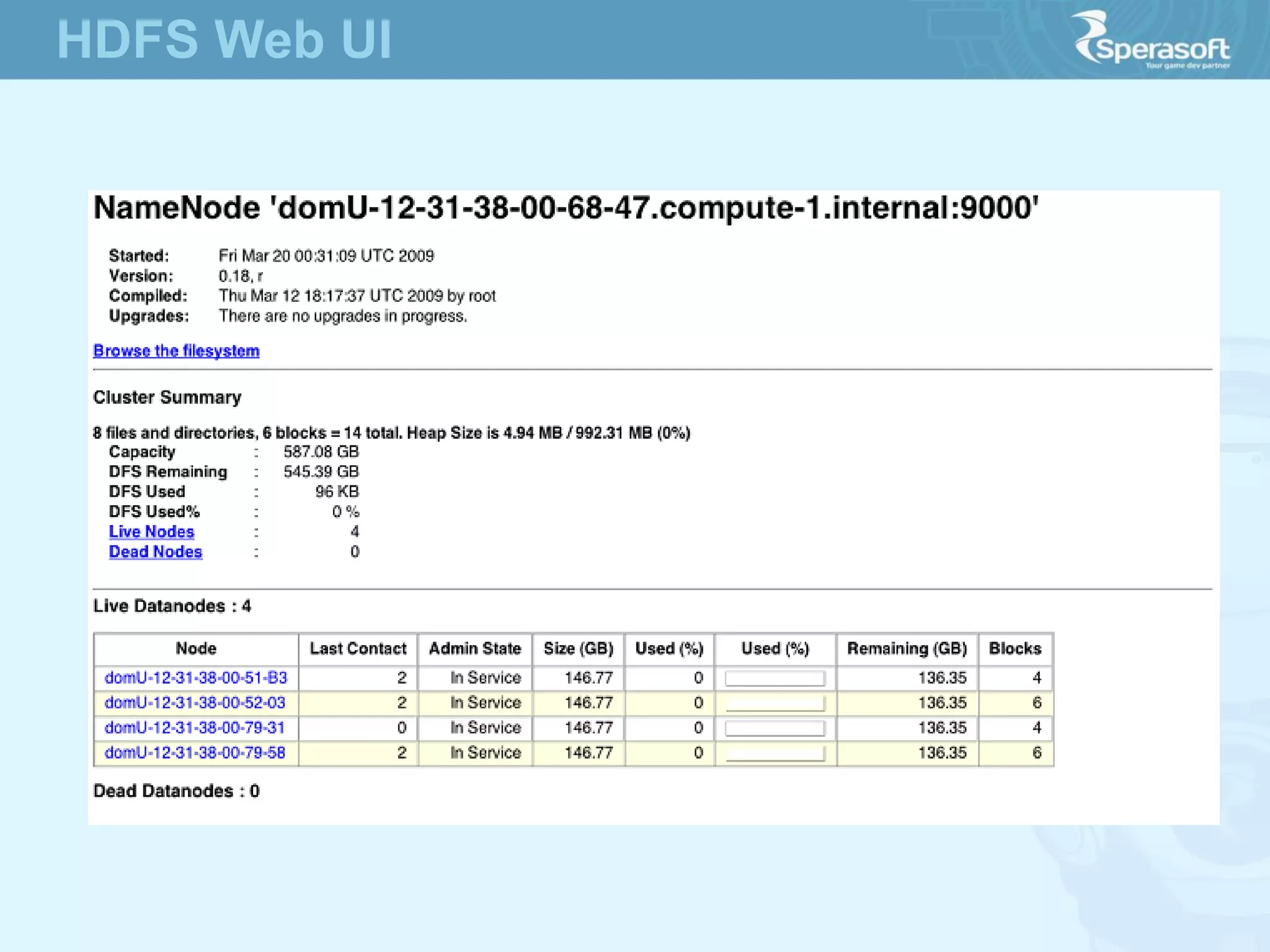
Task: Open datanode domU-12-31-38-00-79-58
Action: [195, 752]
